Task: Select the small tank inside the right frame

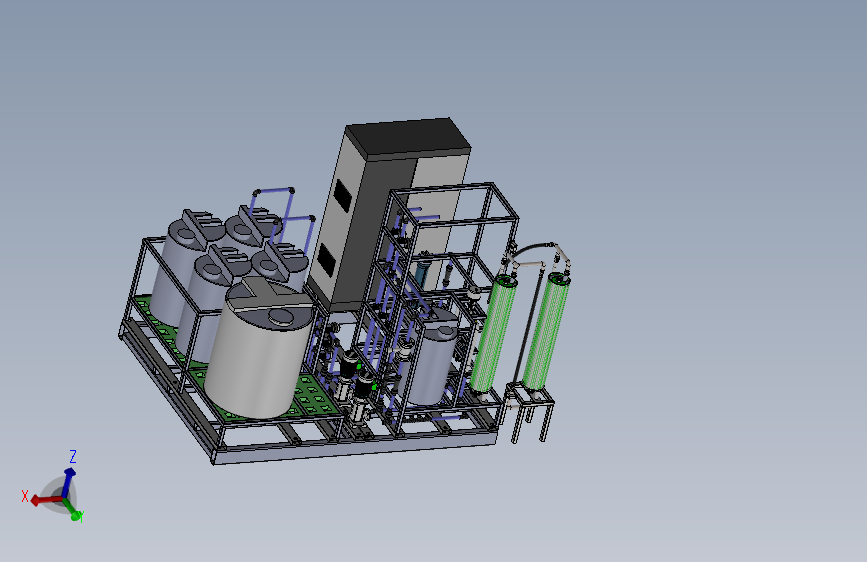Action: click(x=431, y=357)
